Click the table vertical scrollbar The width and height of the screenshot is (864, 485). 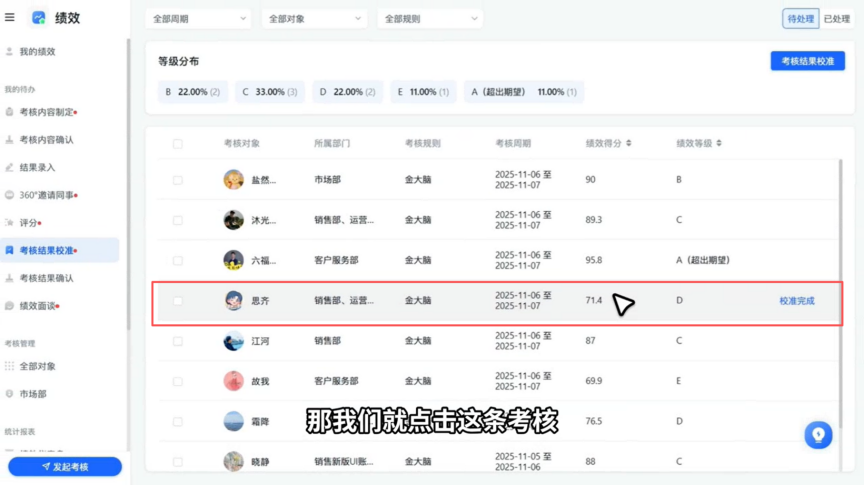(840, 293)
